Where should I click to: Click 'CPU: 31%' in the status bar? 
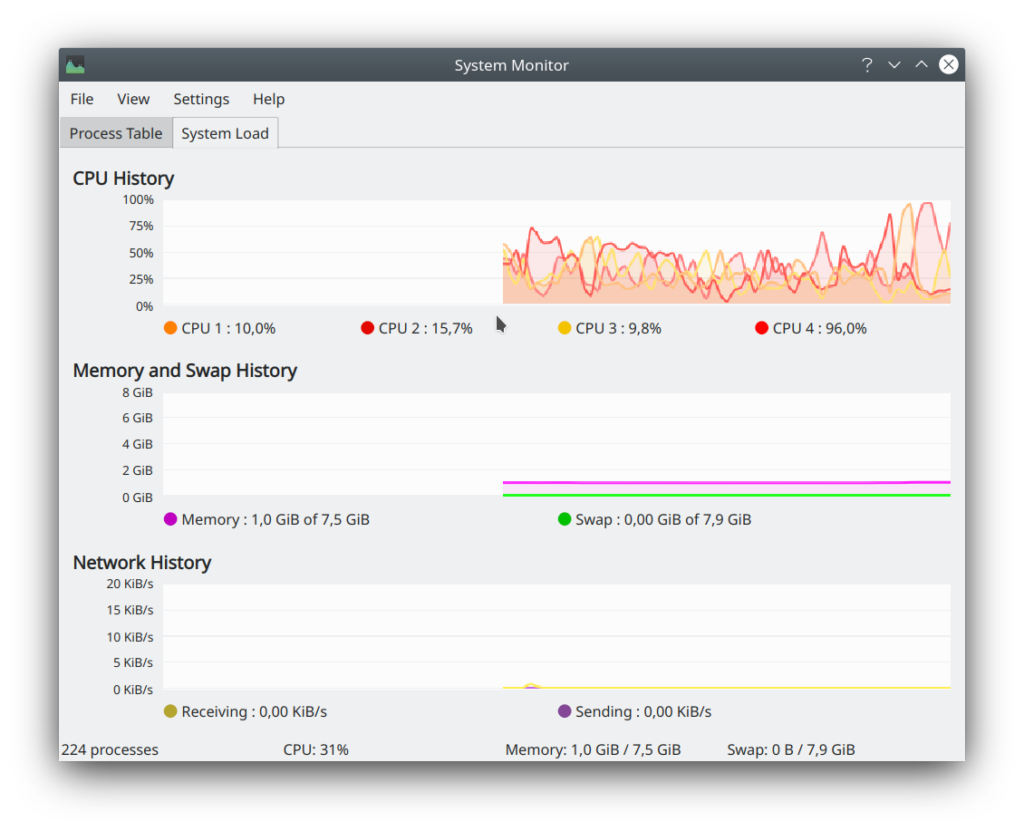pos(315,750)
